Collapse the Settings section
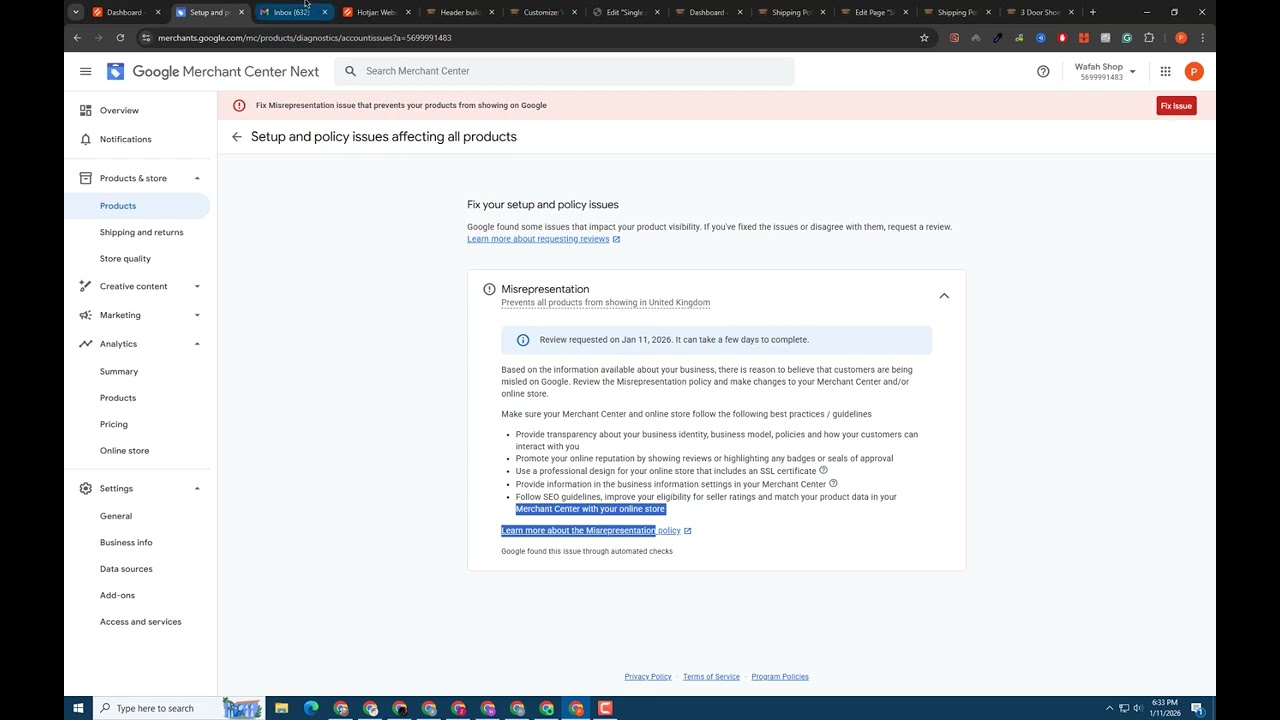The height and width of the screenshot is (720, 1280). point(197,488)
